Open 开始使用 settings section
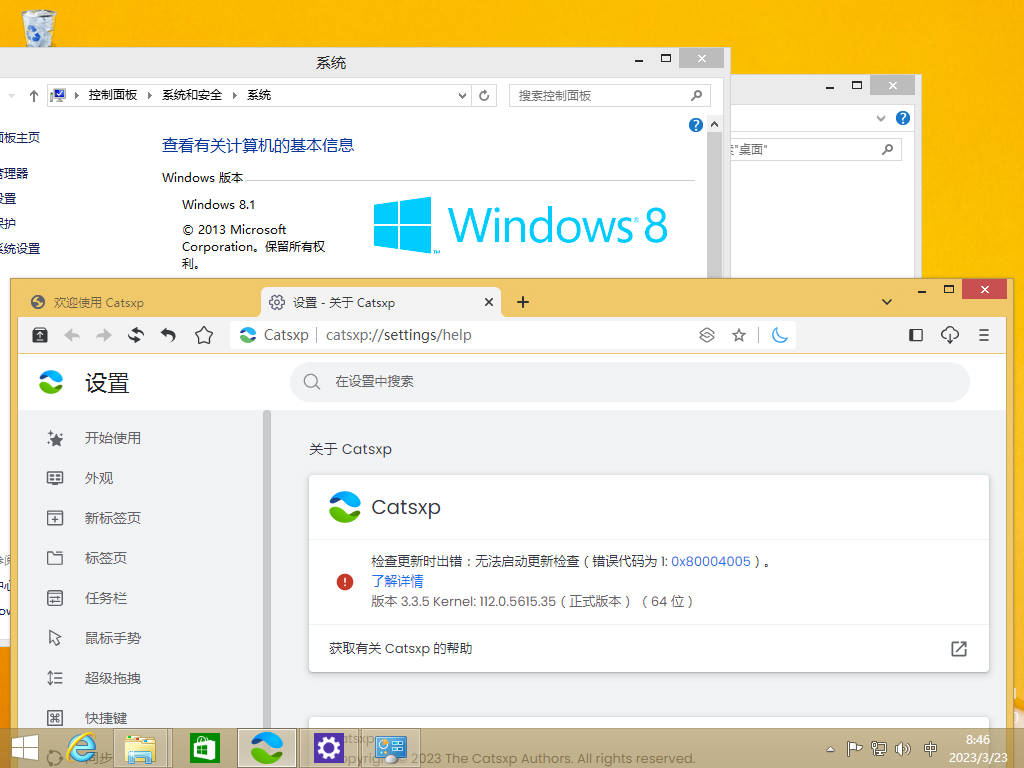This screenshot has height=768, width=1024. point(112,438)
